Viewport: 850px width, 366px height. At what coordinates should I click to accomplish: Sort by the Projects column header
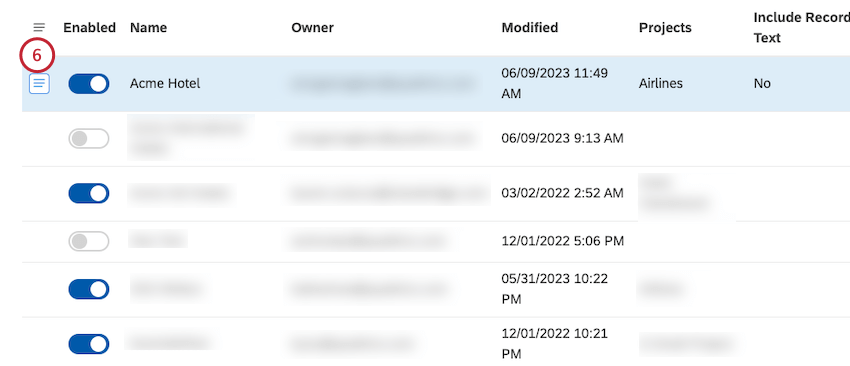point(665,27)
